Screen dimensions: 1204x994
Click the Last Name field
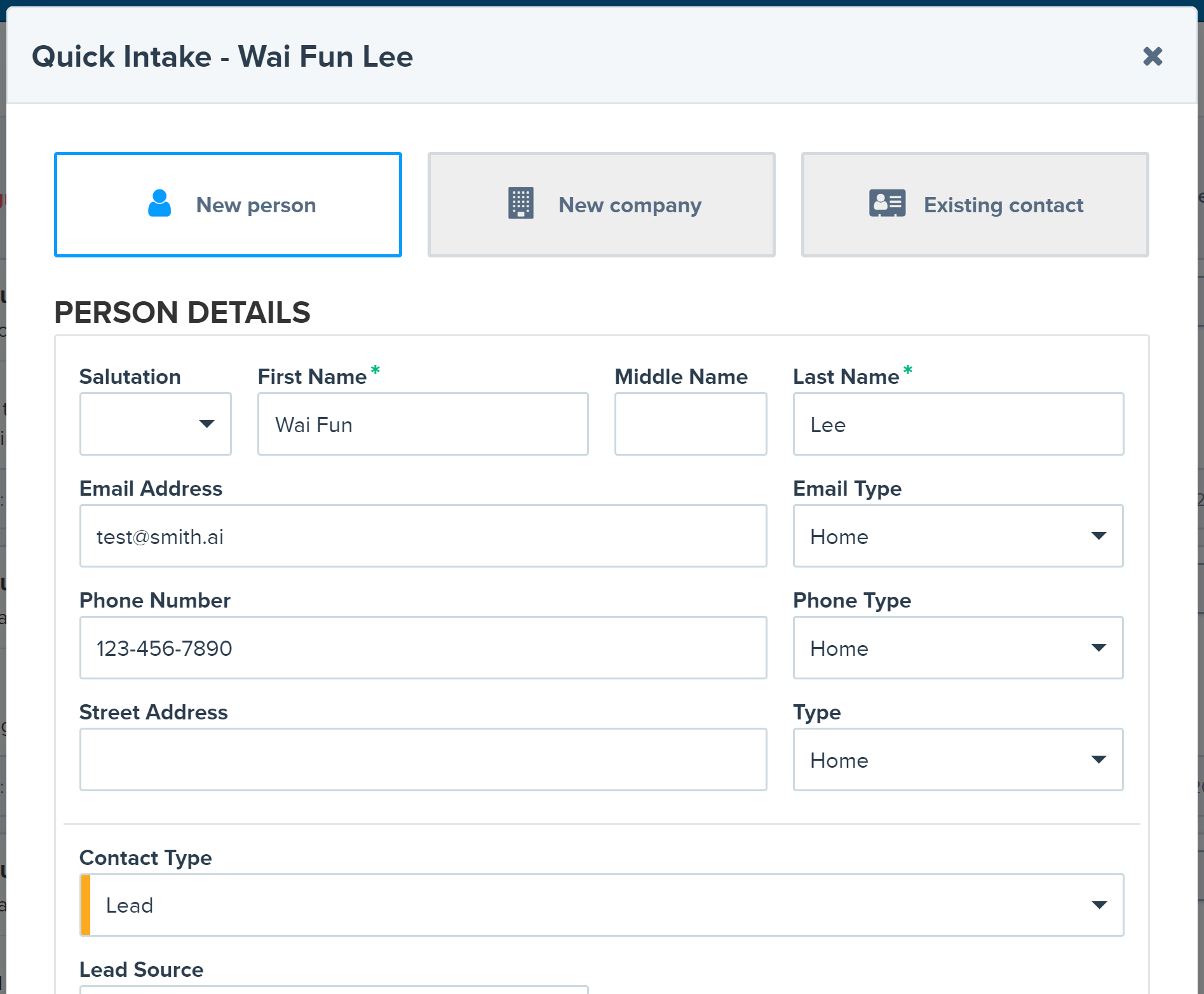point(958,424)
